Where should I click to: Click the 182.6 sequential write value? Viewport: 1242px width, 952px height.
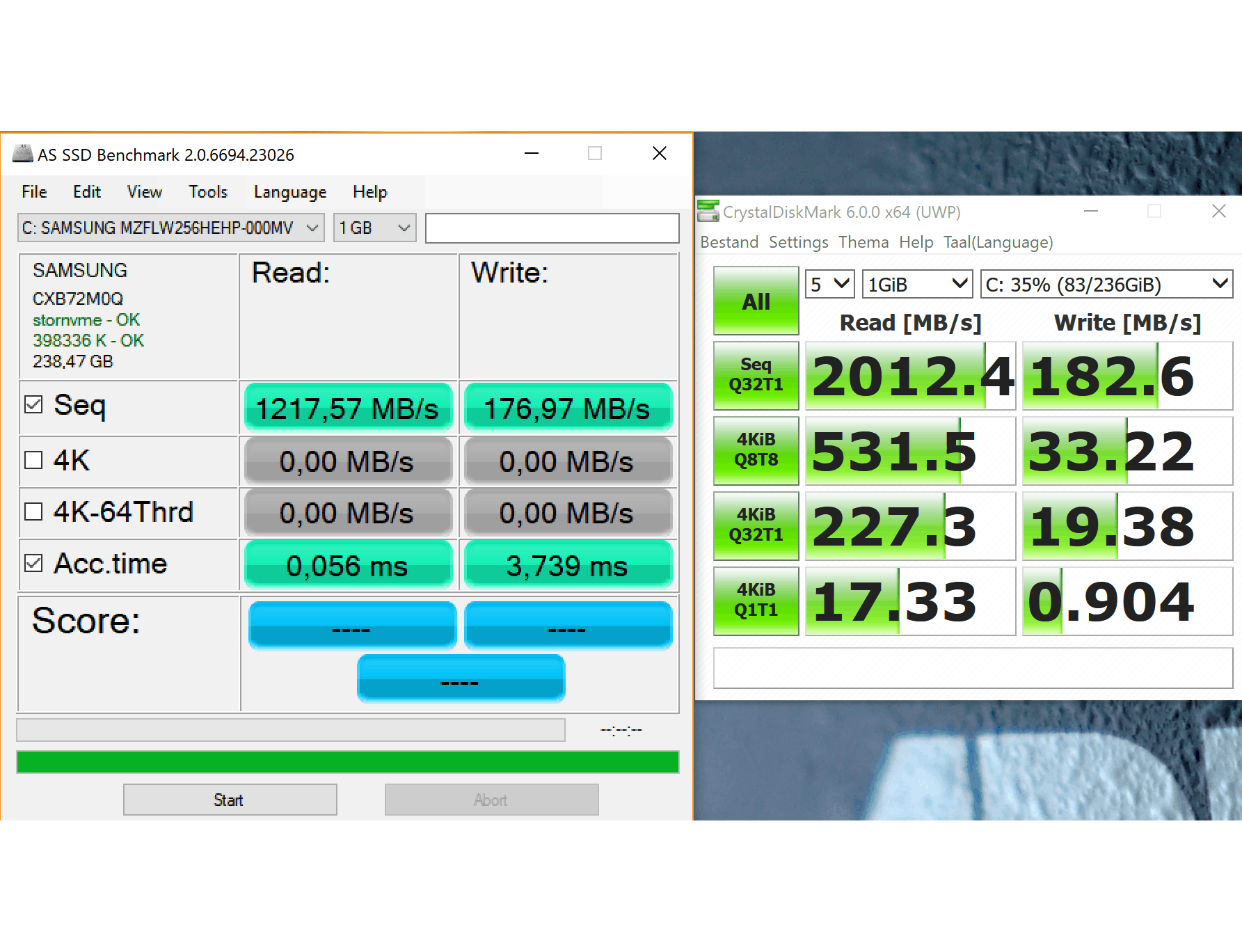point(1128,376)
